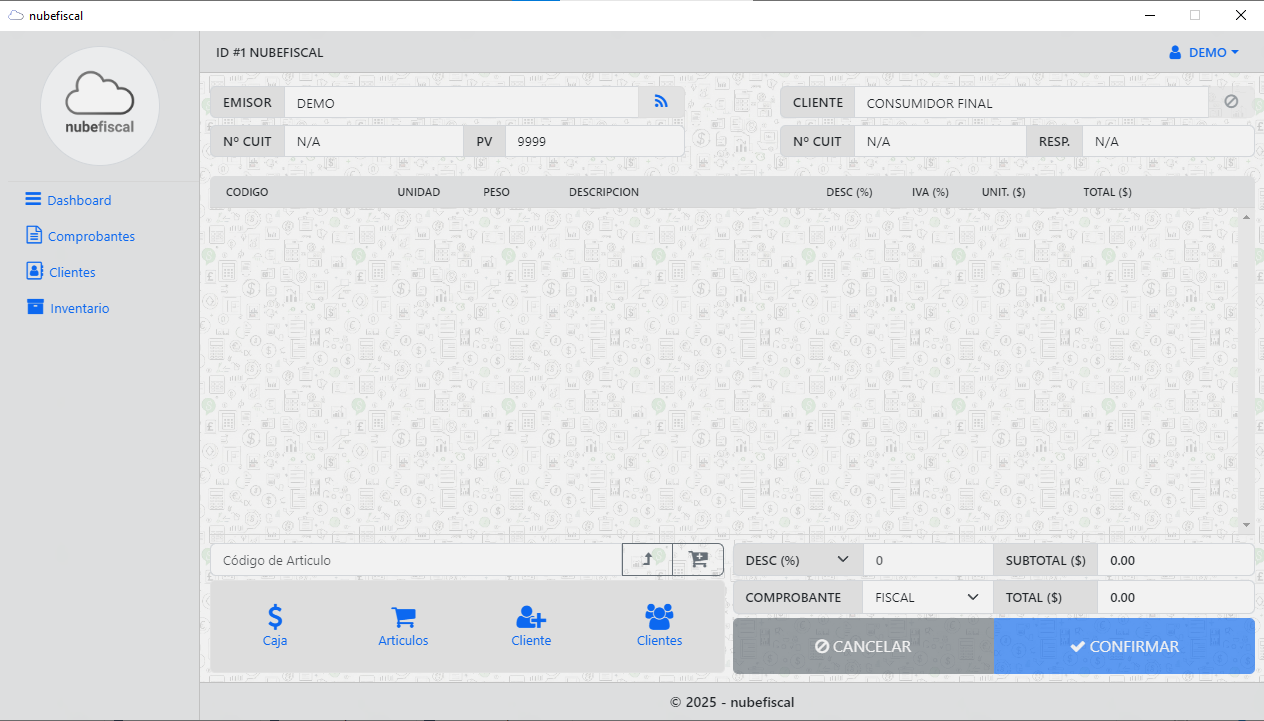The image size is (1264, 721).
Task: Click the nubefiscal cloud logo
Action: [x=99, y=105]
